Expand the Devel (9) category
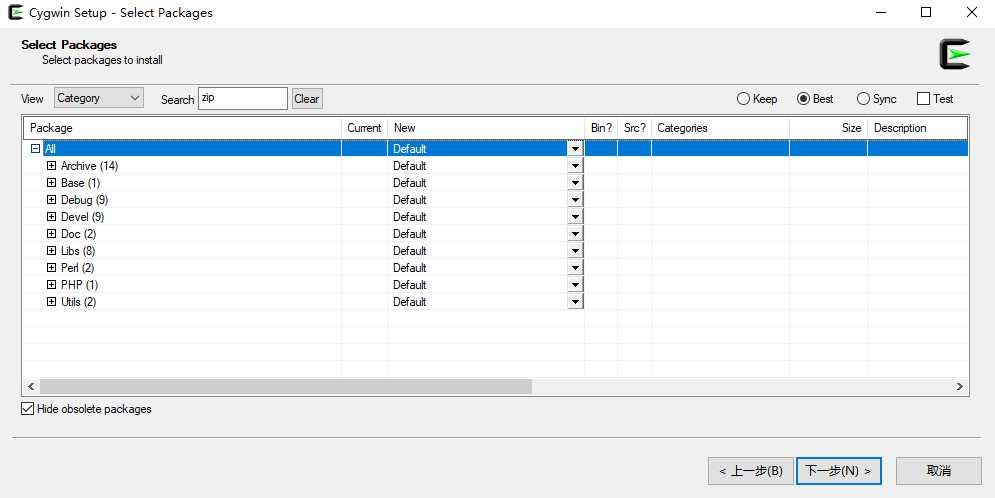 (x=51, y=217)
